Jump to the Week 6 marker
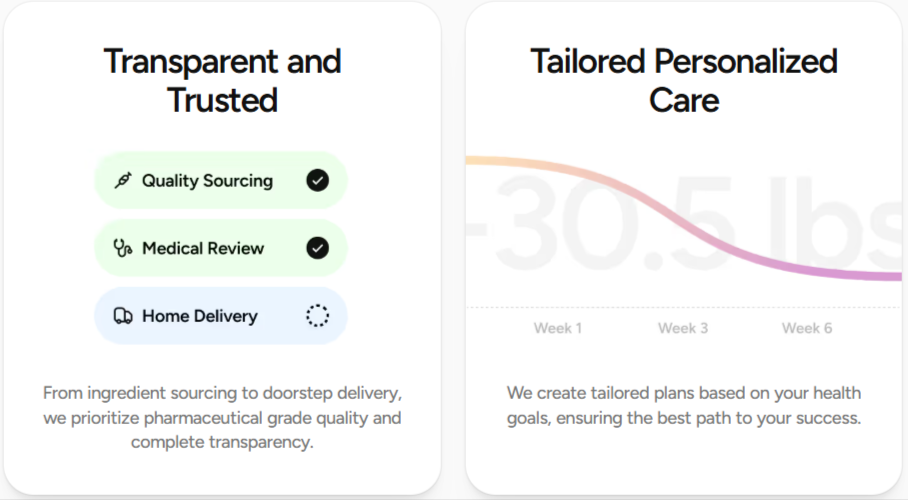The height and width of the screenshot is (500, 908). click(807, 328)
